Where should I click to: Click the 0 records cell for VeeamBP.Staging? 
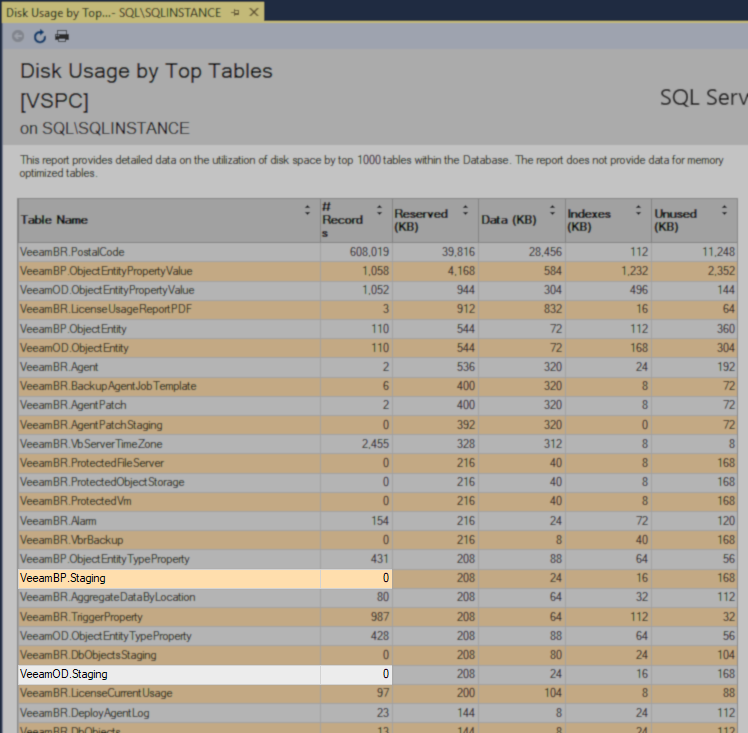tap(356, 578)
